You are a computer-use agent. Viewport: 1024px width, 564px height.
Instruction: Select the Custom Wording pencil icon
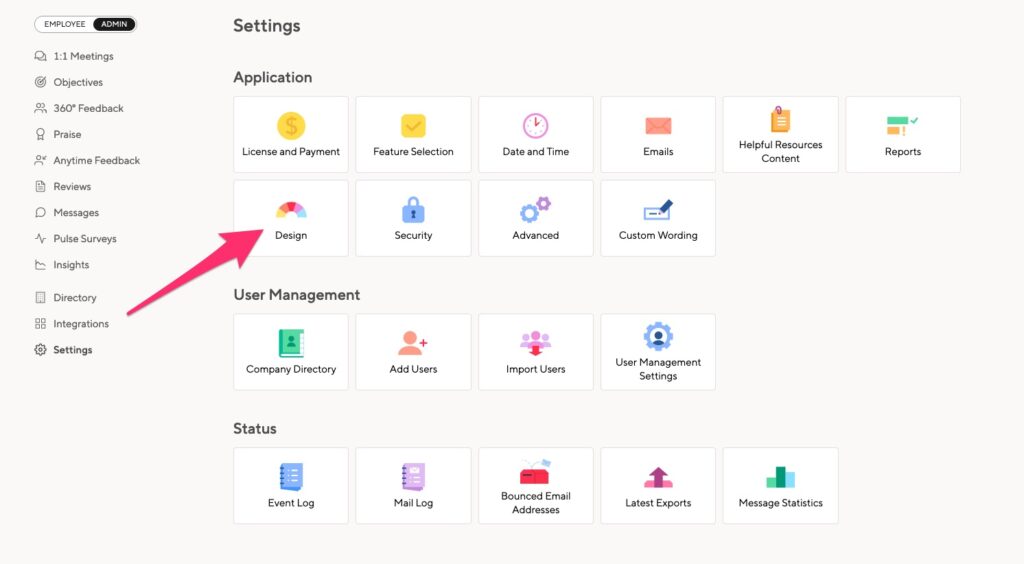pos(658,210)
